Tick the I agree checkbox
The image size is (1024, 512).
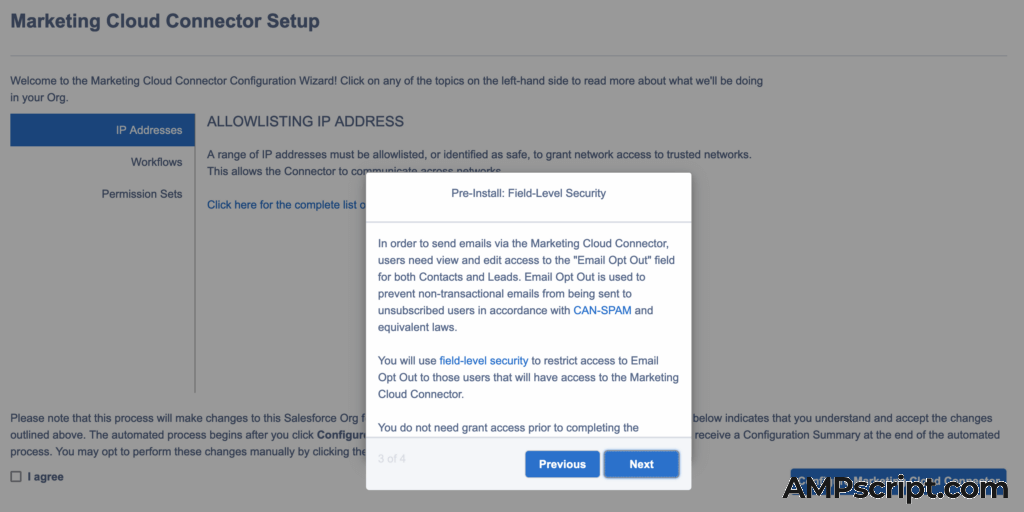point(16,477)
